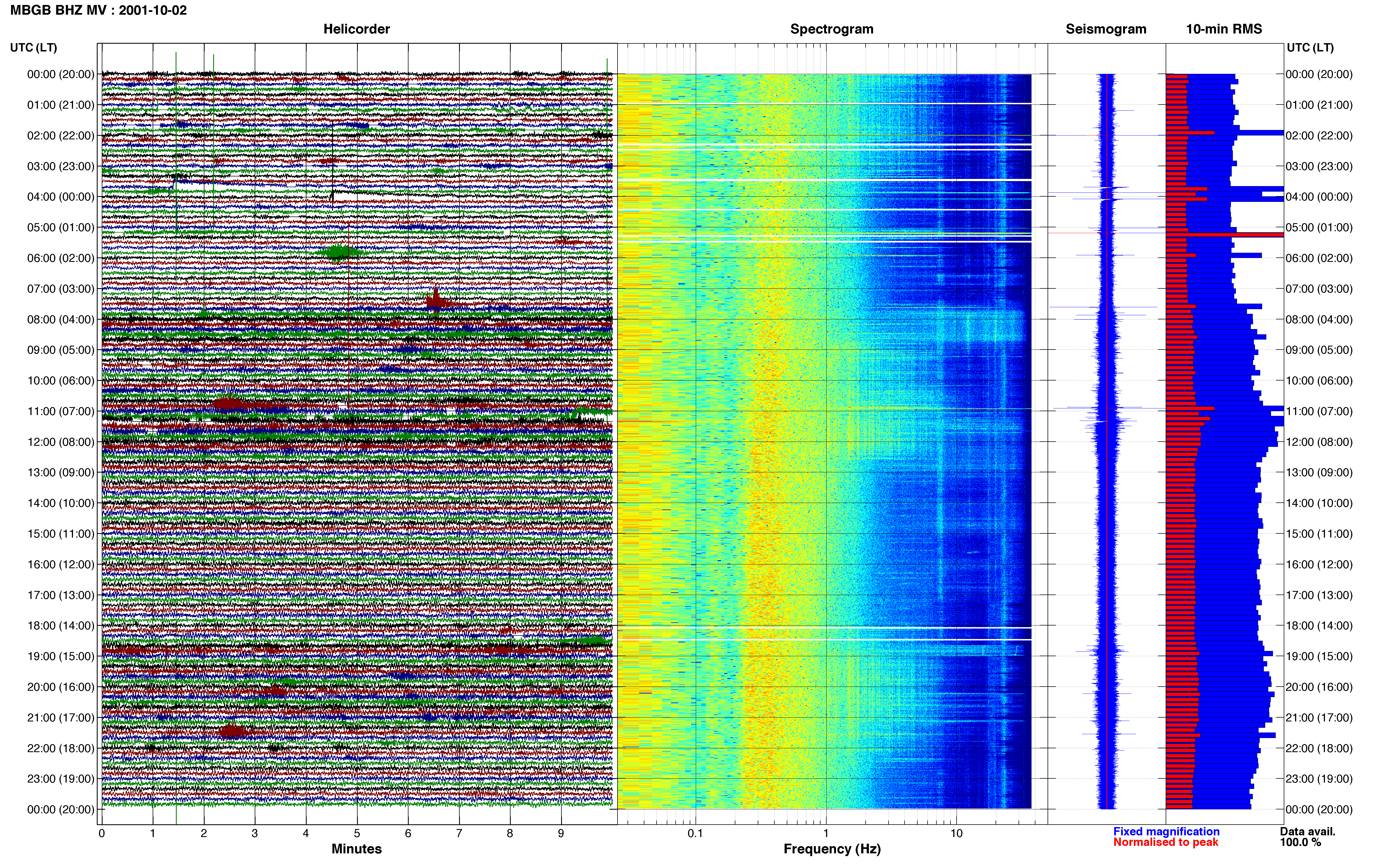
Task: Click the right-side time label "23:00 (19:00)"
Action: tap(1319, 778)
